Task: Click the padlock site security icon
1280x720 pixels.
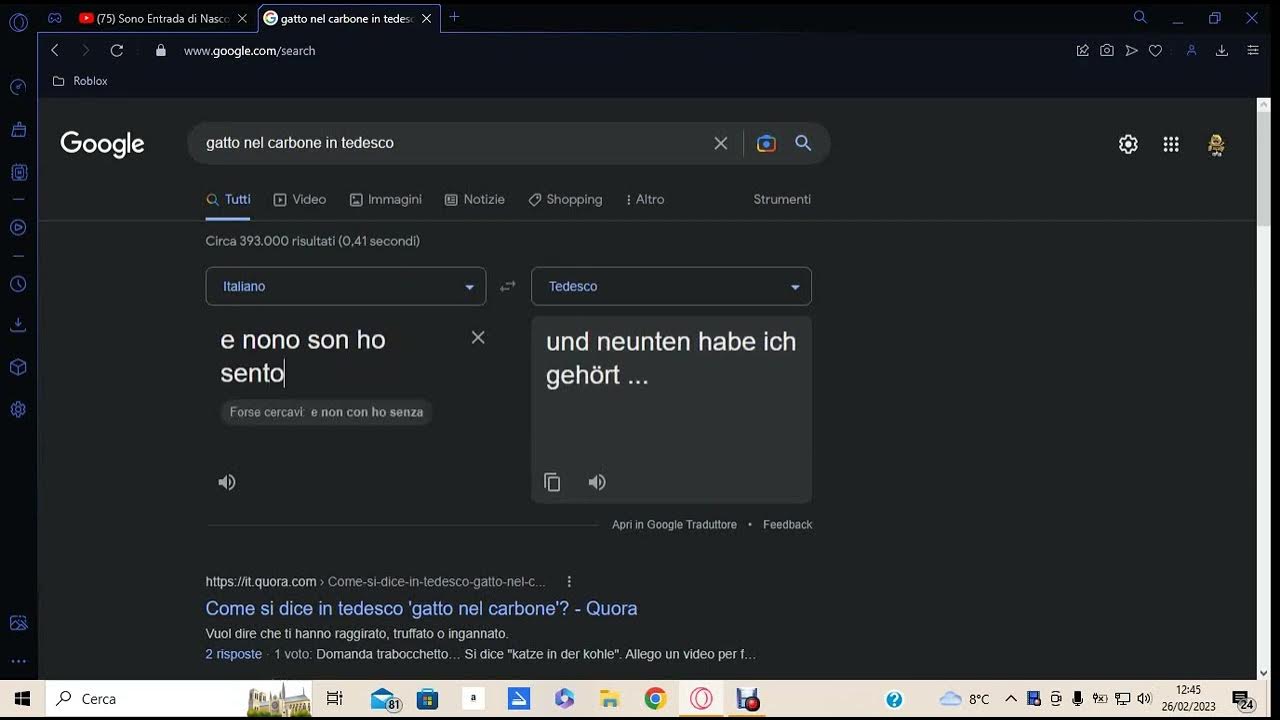Action: point(161,50)
